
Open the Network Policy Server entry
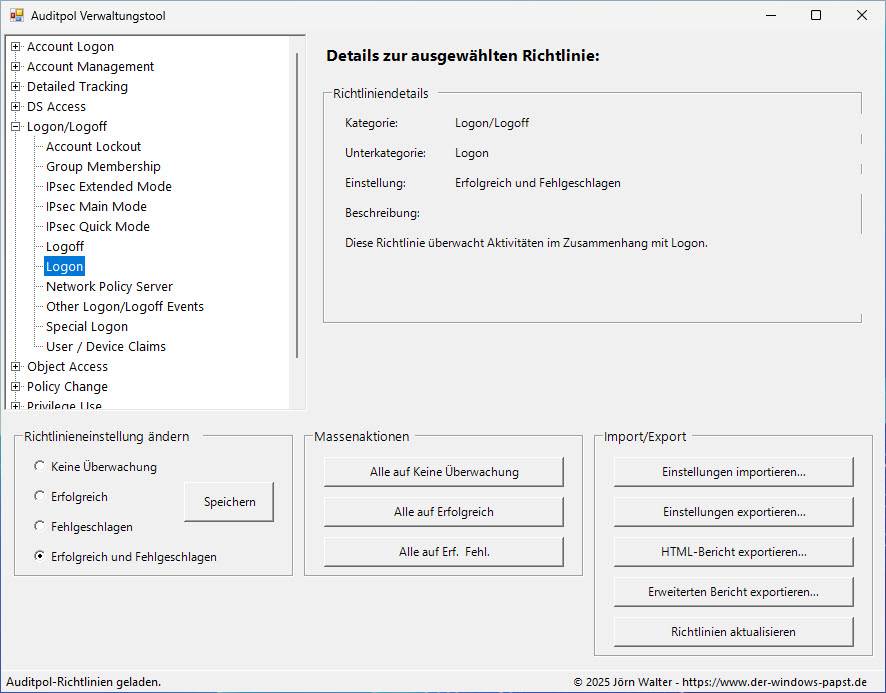(109, 287)
